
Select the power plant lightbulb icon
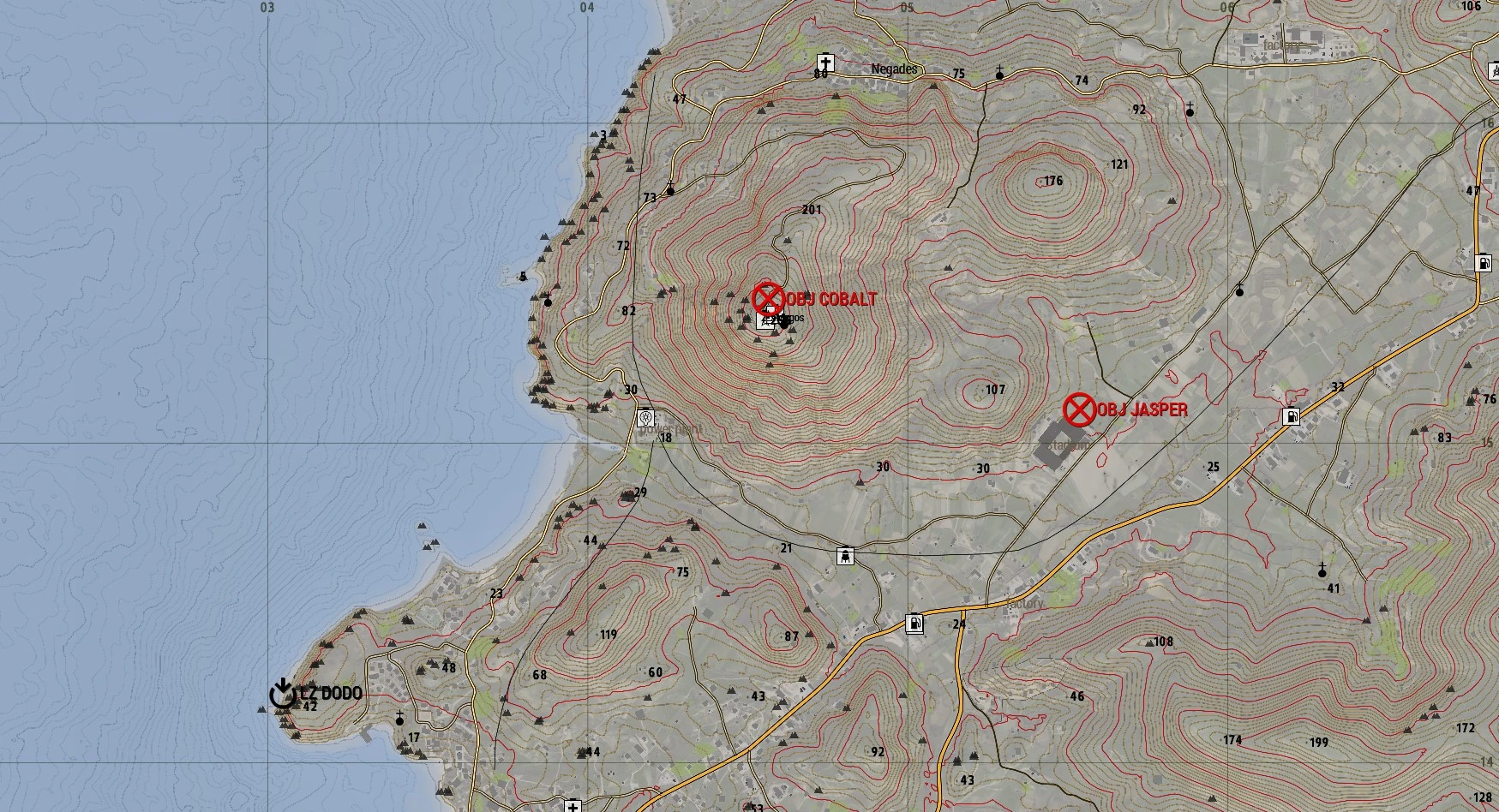(646, 418)
